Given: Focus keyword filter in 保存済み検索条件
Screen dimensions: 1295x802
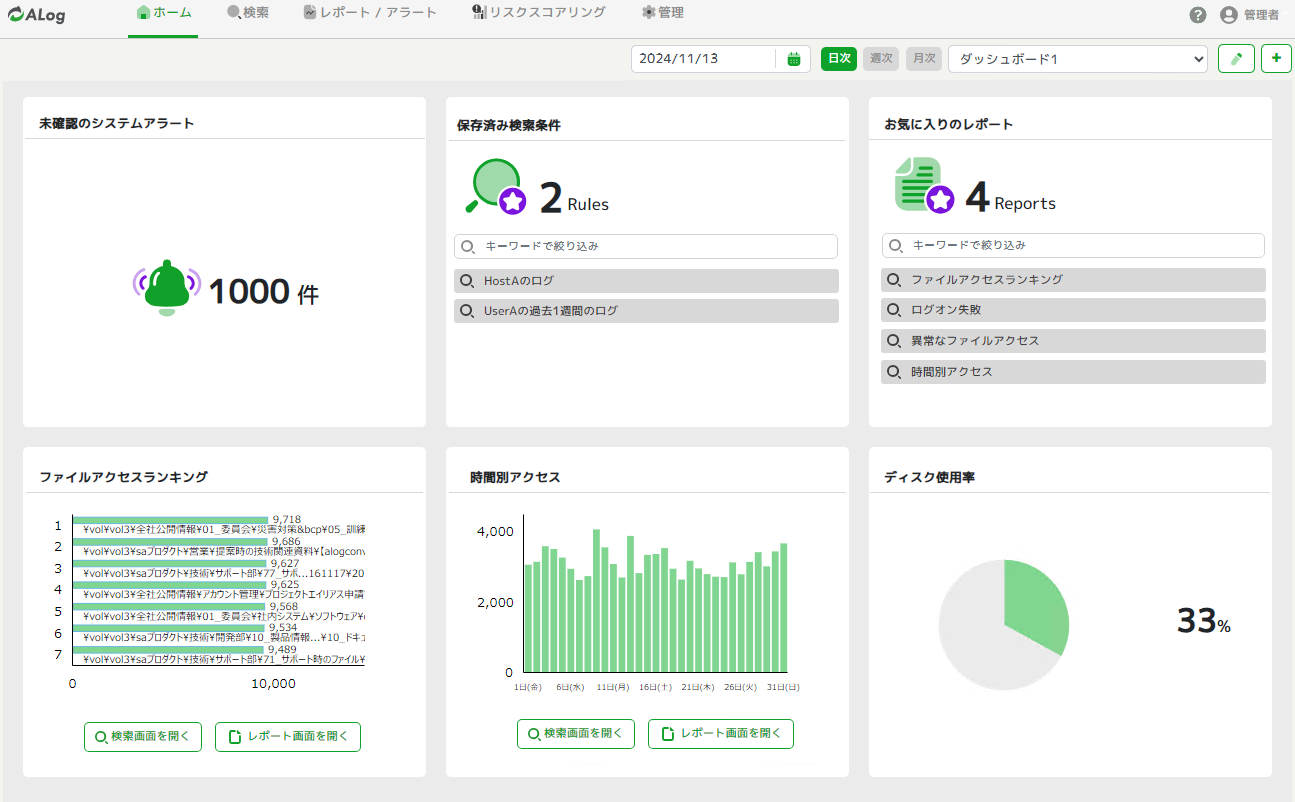Looking at the screenshot, I should click(x=646, y=246).
